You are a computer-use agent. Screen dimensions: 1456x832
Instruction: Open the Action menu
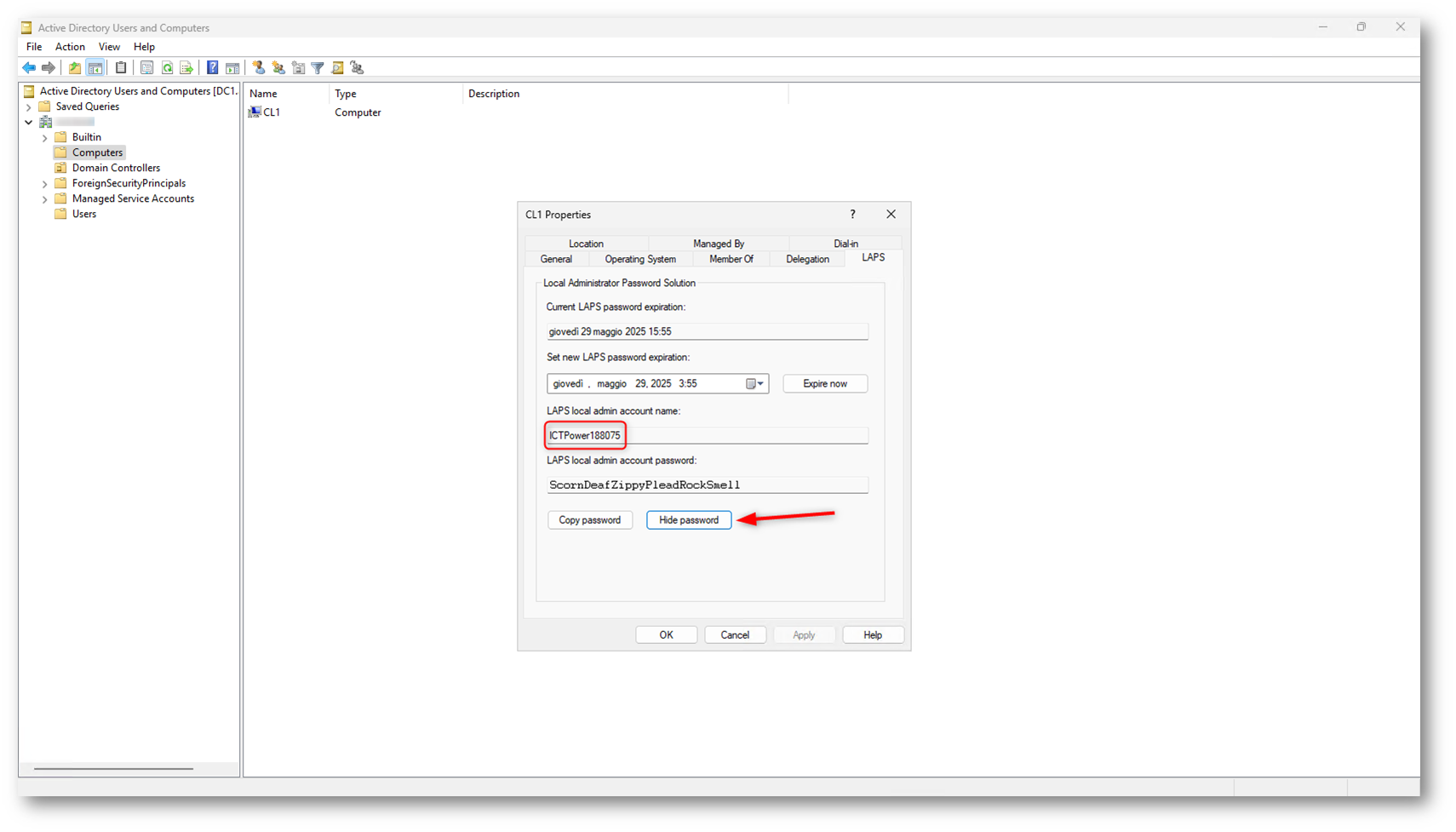(x=70, y=47)
